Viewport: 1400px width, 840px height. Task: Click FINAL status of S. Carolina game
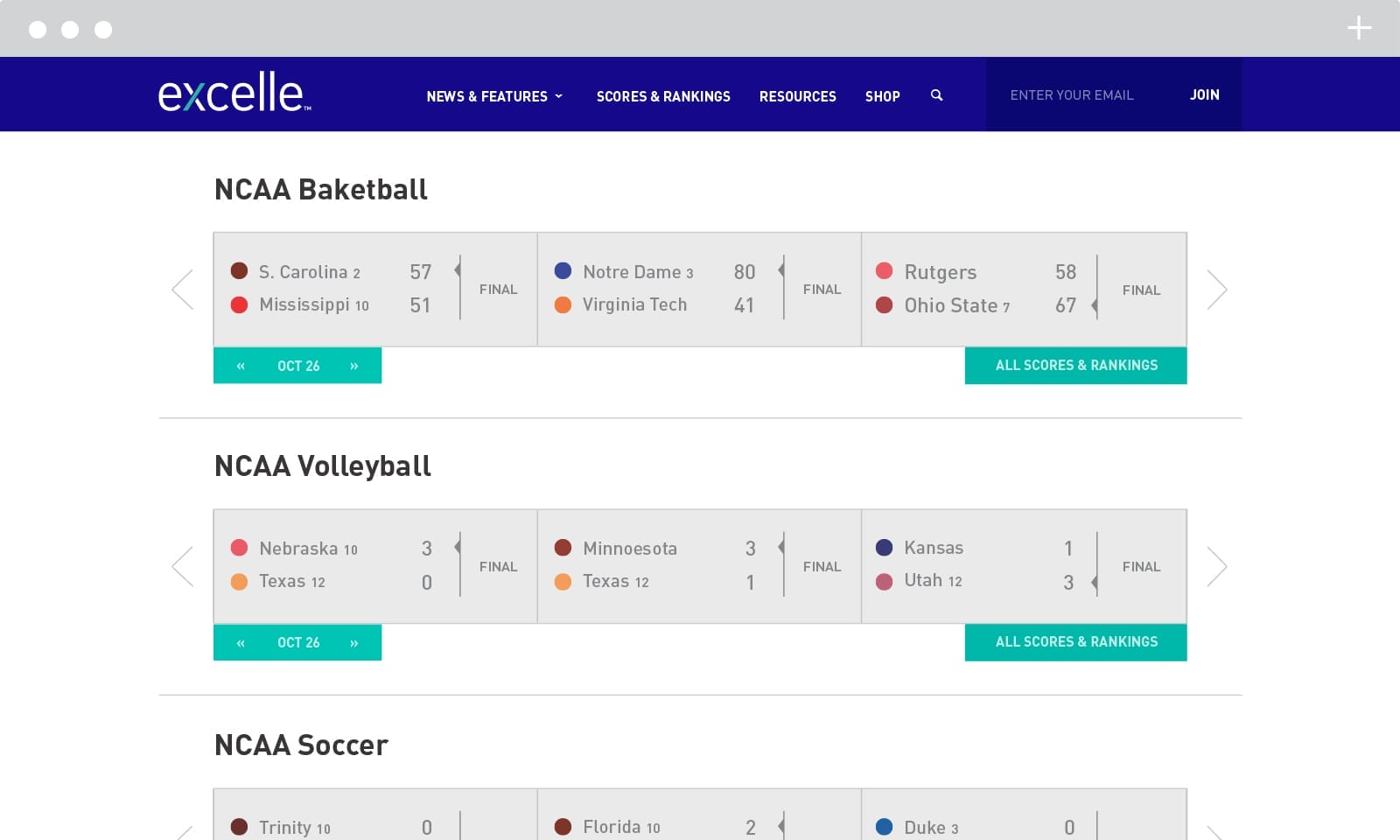(498, 290)
